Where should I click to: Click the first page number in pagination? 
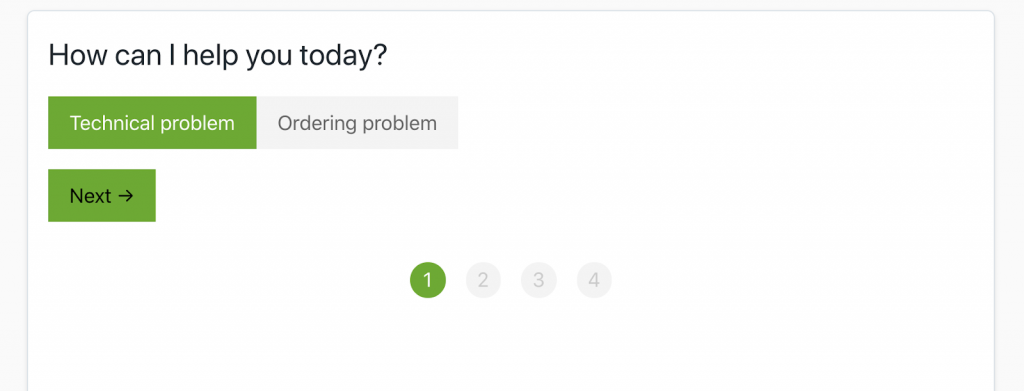click(428, 280)
